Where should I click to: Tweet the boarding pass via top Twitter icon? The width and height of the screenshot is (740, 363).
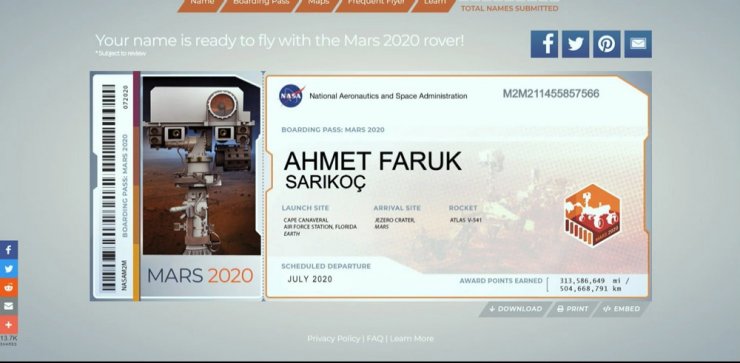(575, 44)
